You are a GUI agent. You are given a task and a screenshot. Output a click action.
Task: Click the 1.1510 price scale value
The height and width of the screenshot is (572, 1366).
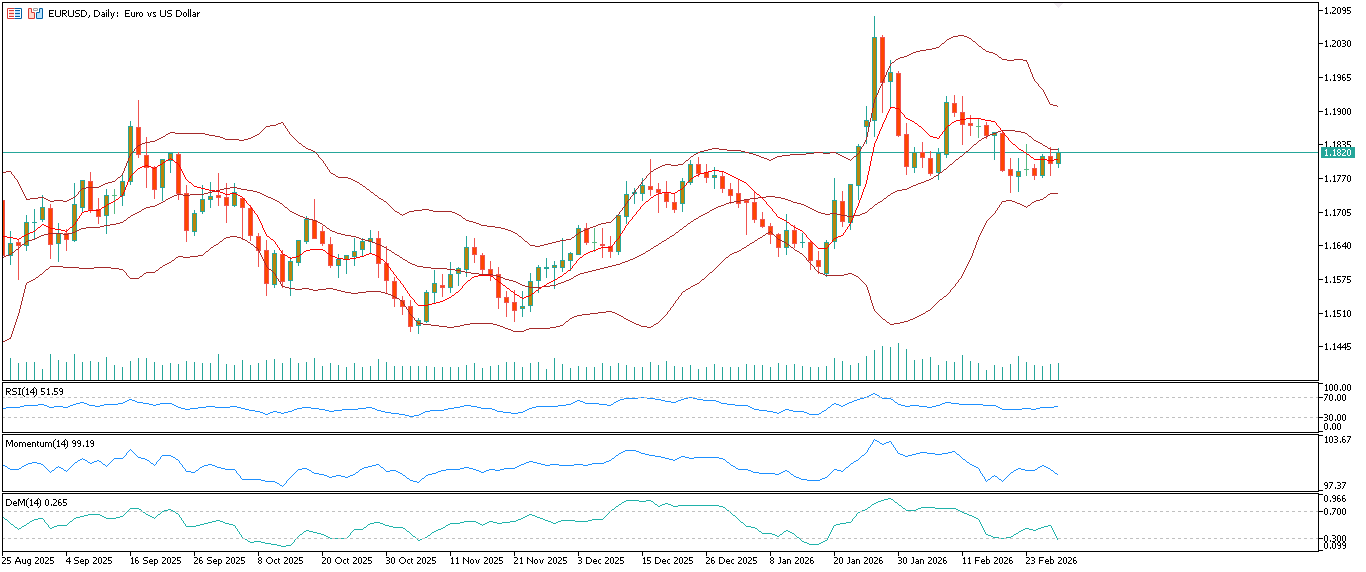click(x=1338, y=314)
